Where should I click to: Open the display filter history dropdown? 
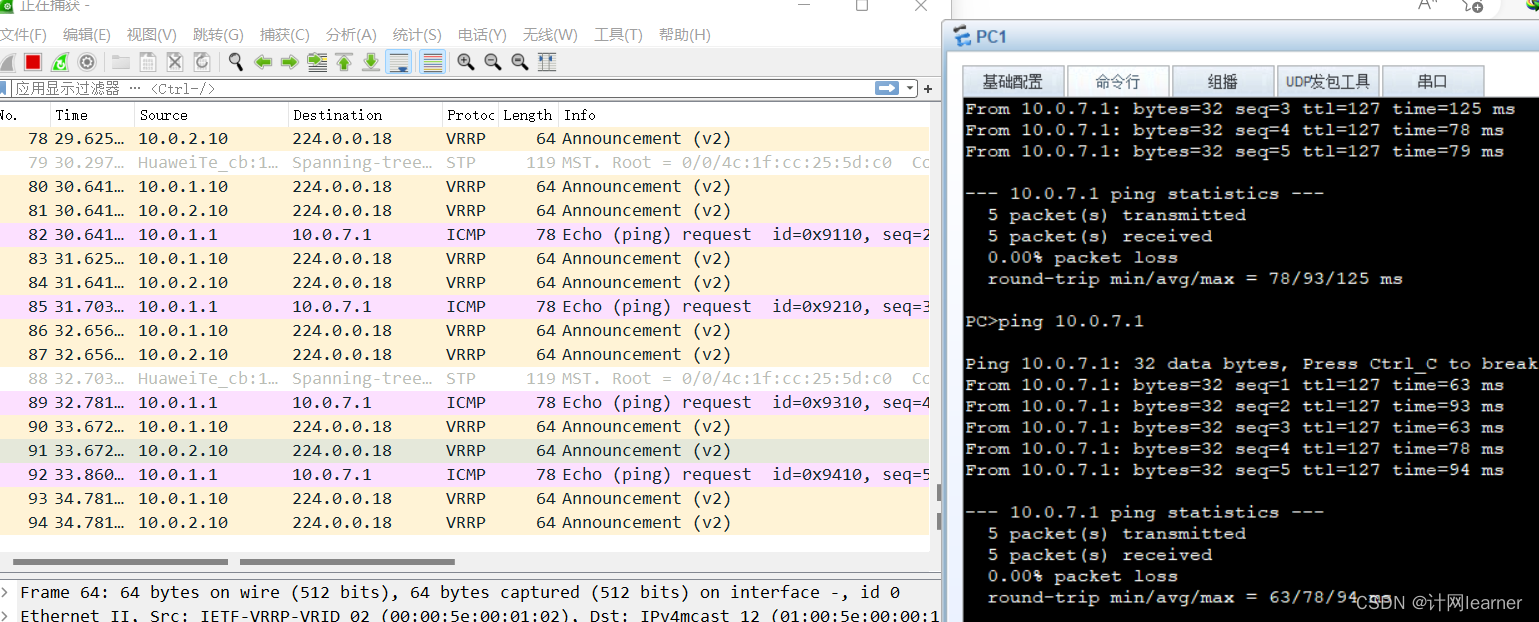pos(910,88)
